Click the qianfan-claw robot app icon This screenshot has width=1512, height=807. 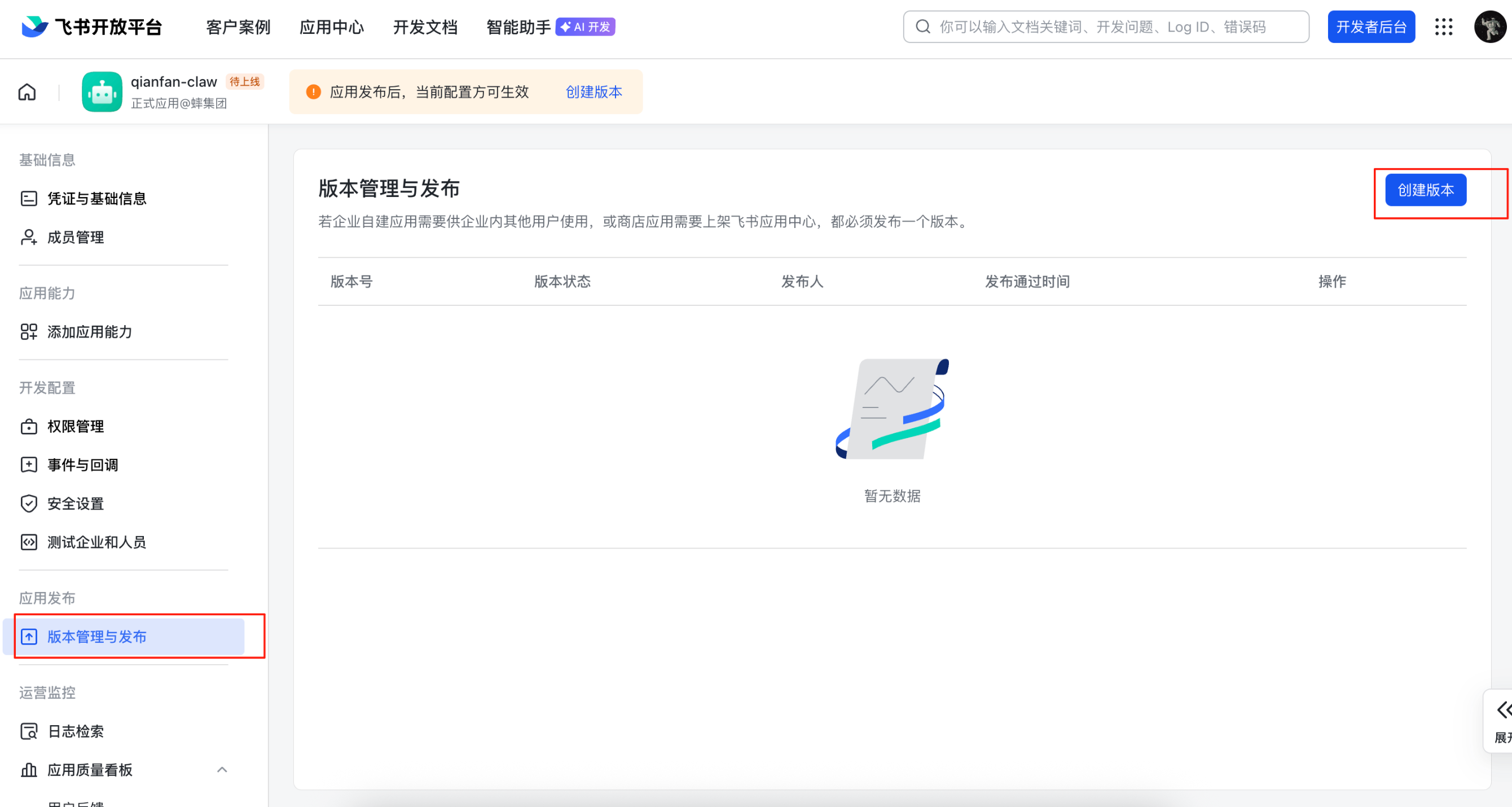click(102, 92)
